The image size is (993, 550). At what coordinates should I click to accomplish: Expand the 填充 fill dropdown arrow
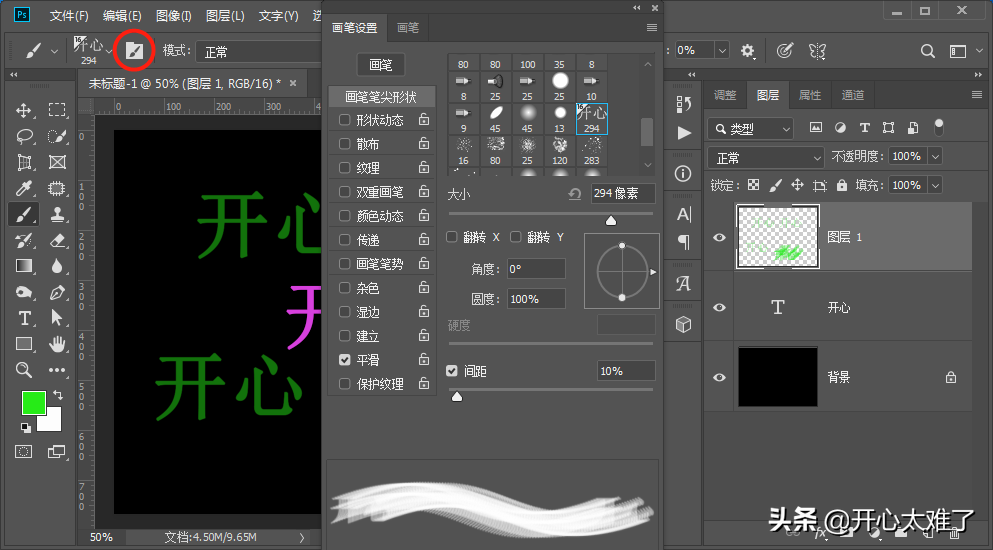[x=935, y=185]
